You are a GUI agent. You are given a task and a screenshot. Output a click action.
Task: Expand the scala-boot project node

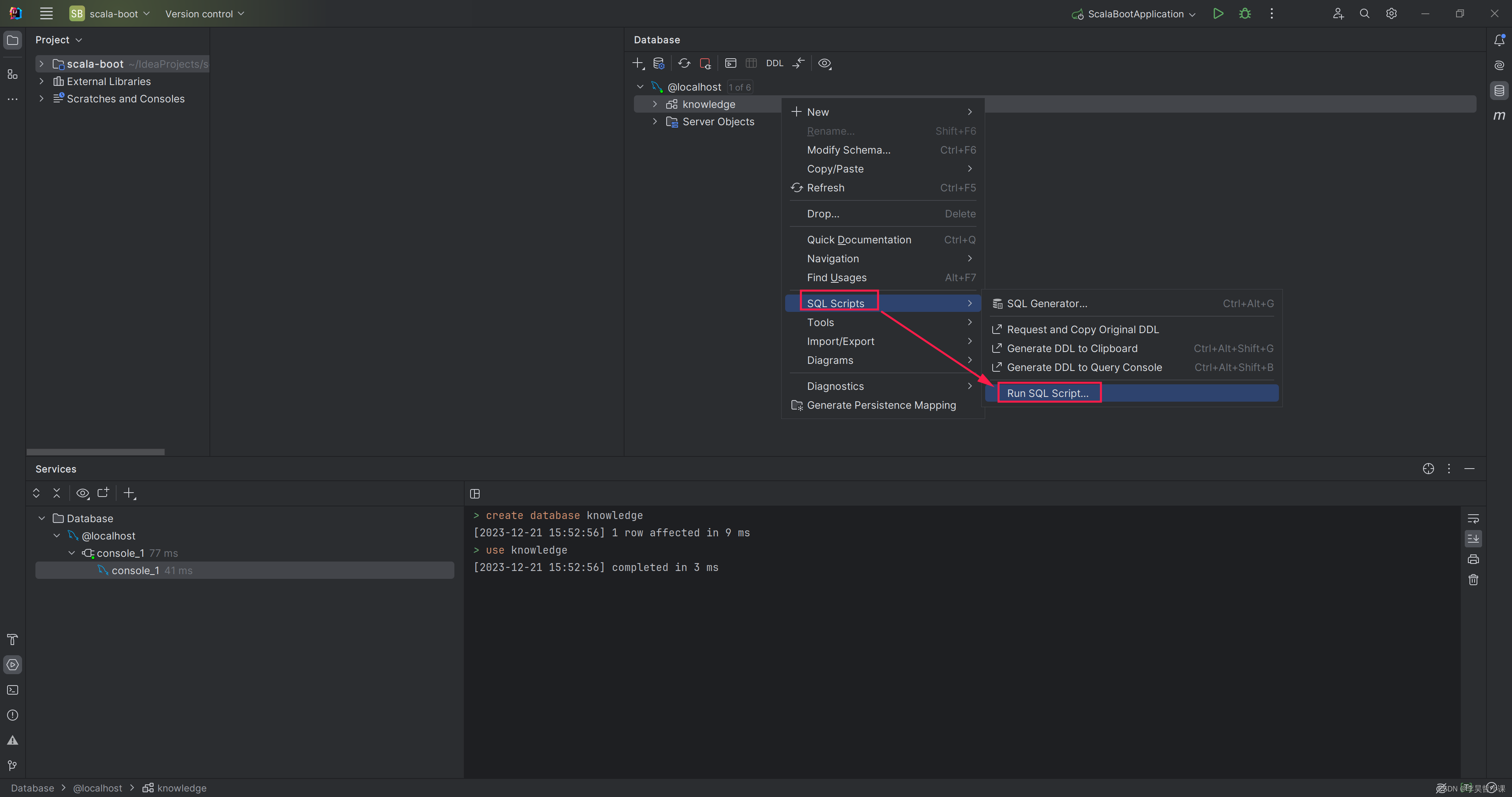click(41, 63)
